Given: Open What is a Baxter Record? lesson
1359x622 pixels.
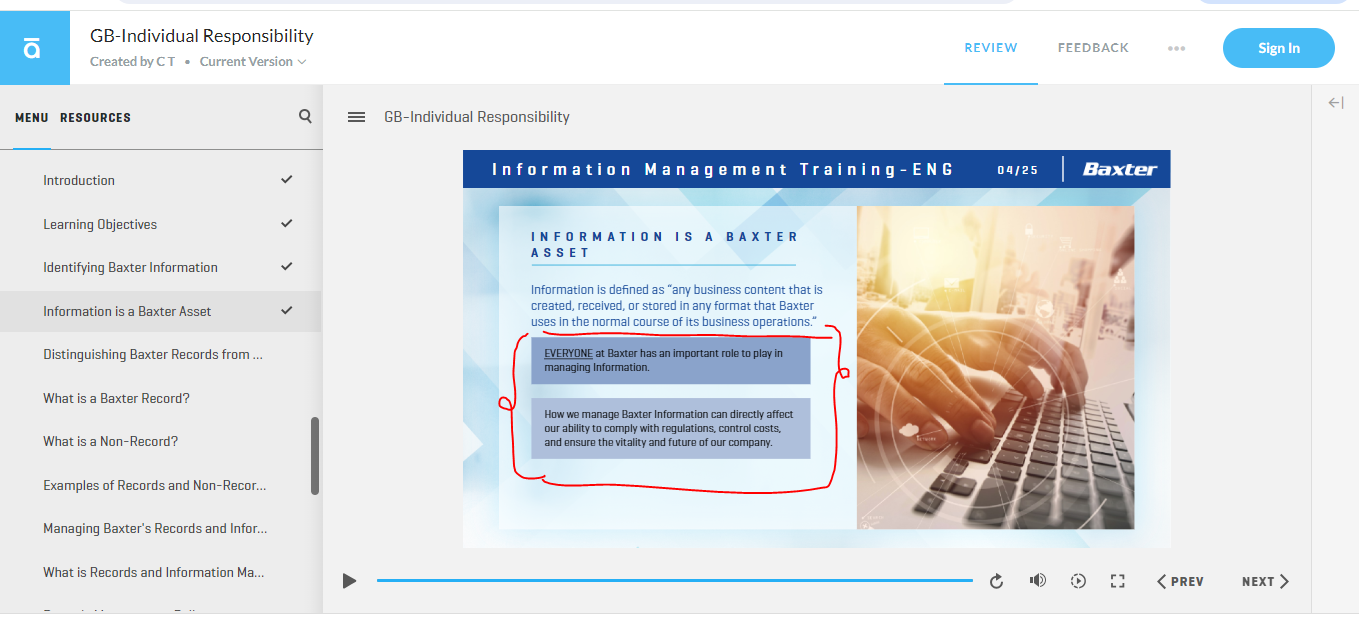Looking at the screenshot, I should tap(160, 398).
